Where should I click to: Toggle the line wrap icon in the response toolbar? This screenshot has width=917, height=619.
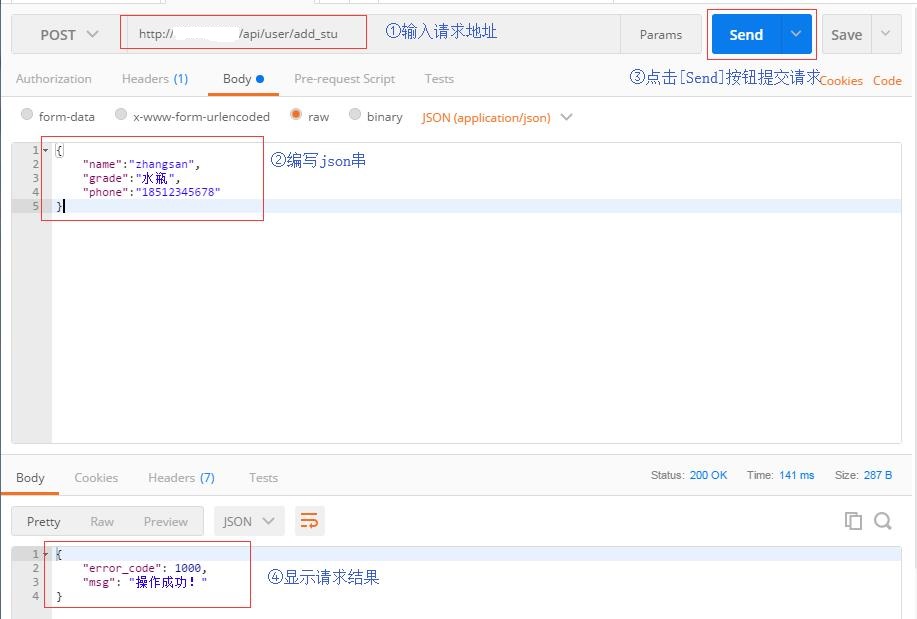(x=309, y=521)
